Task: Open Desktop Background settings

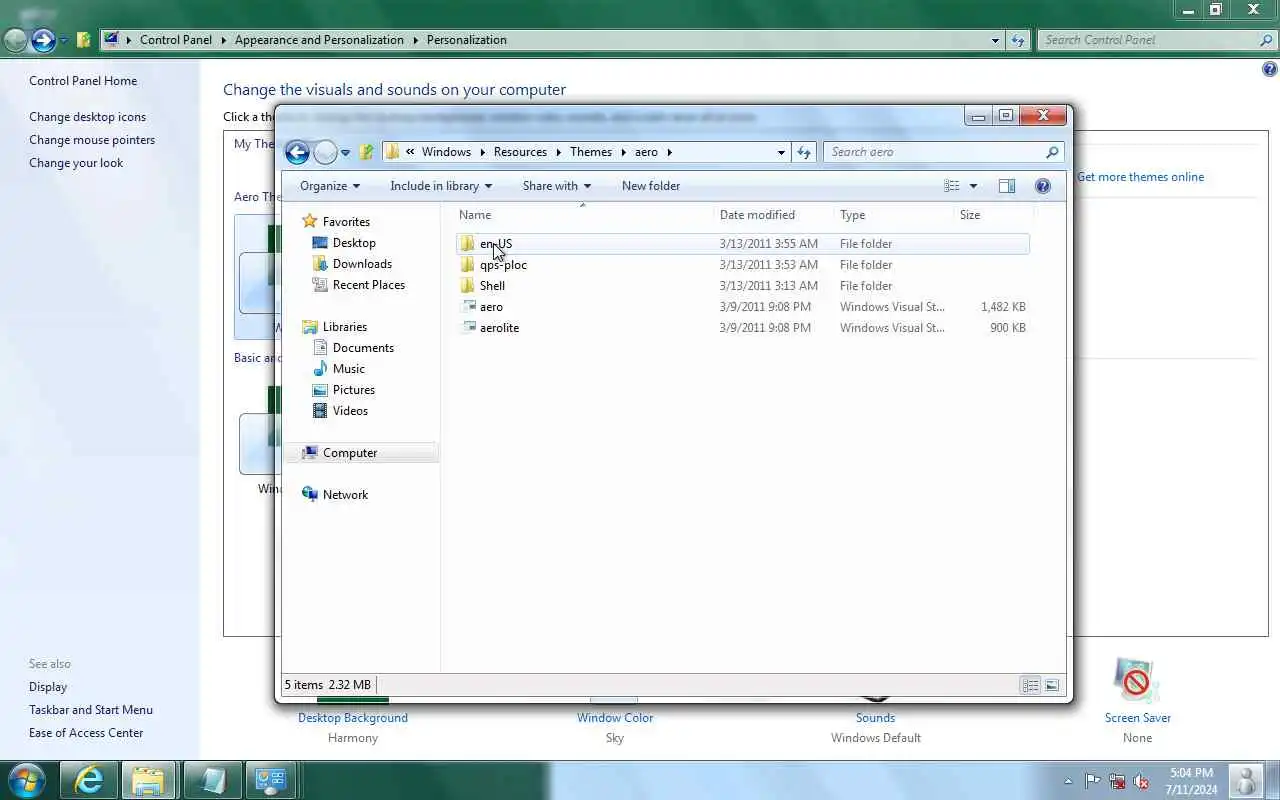Action: point(353,718)
